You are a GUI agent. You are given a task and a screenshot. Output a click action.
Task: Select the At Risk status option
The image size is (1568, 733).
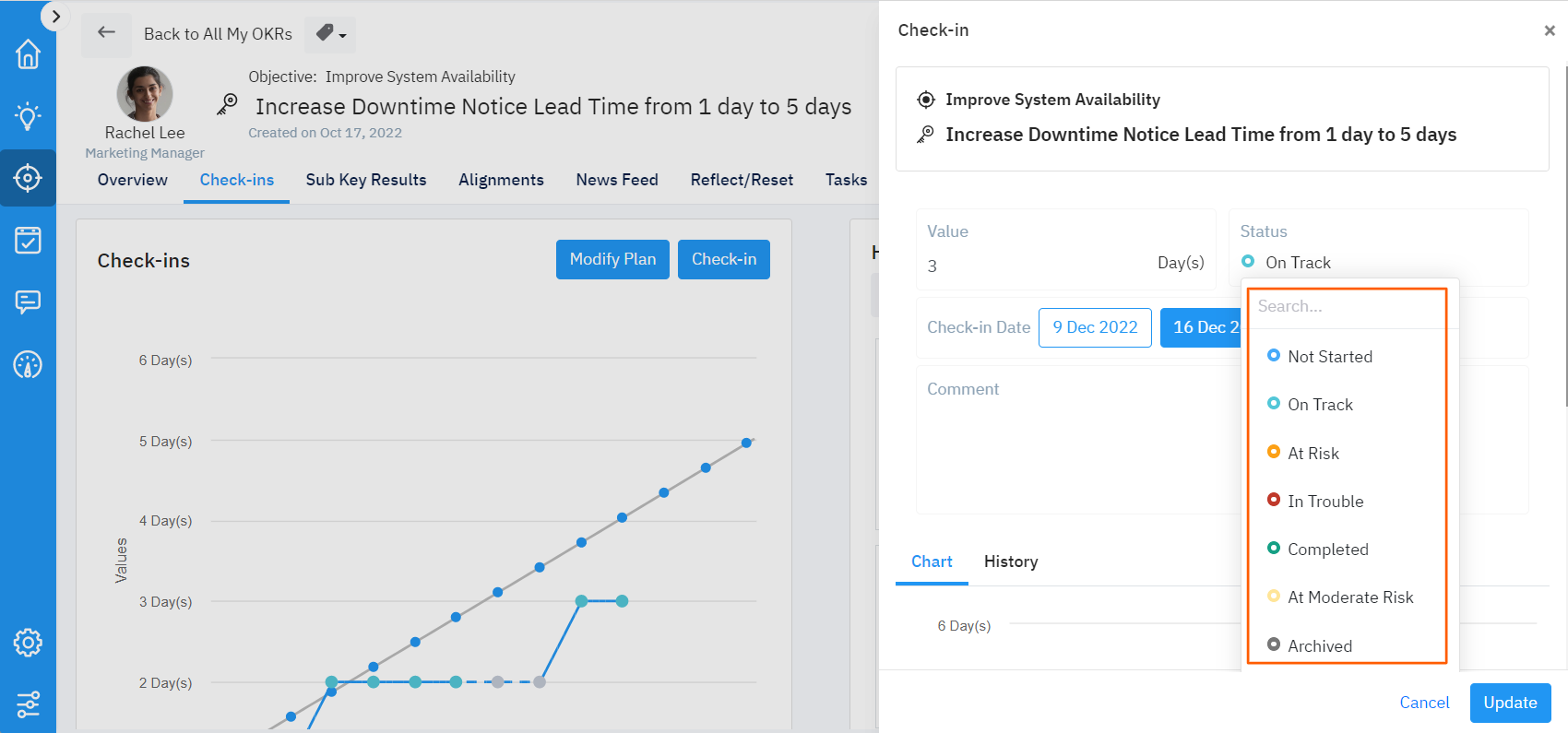tap(1313, 454)
